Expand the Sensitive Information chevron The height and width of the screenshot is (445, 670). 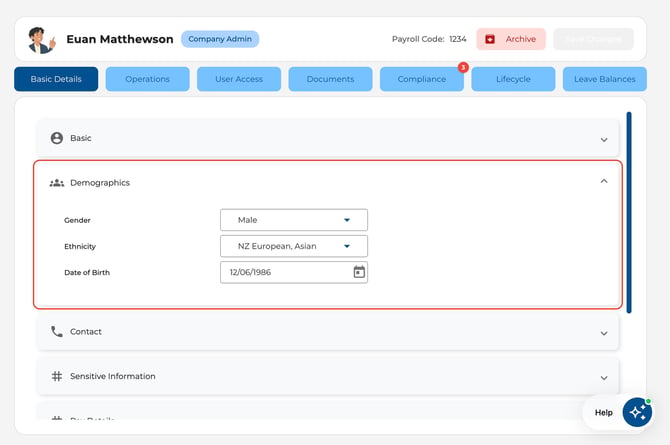[x=604, y=378]
